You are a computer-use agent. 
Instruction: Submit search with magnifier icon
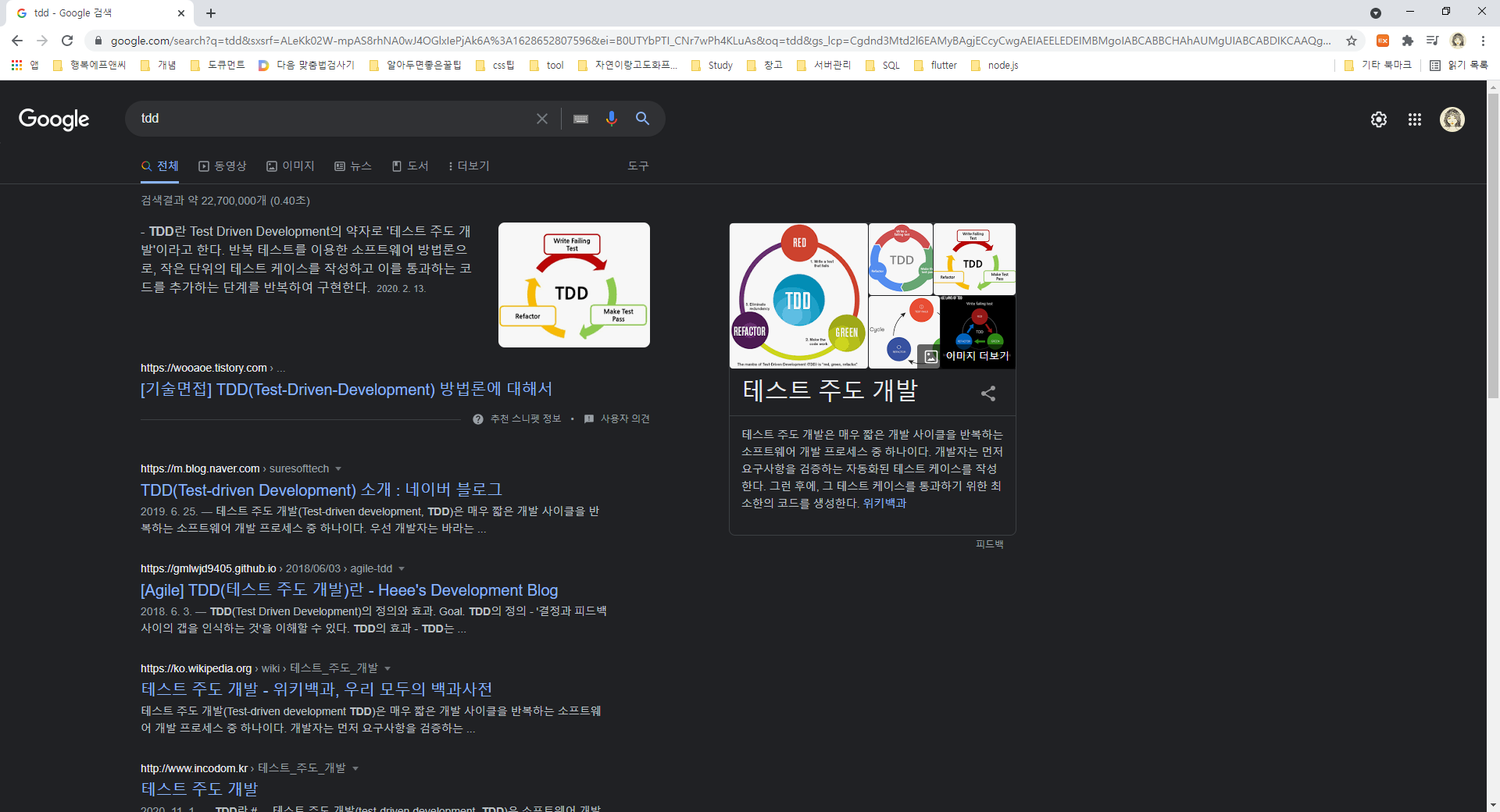tap(642, 119)
